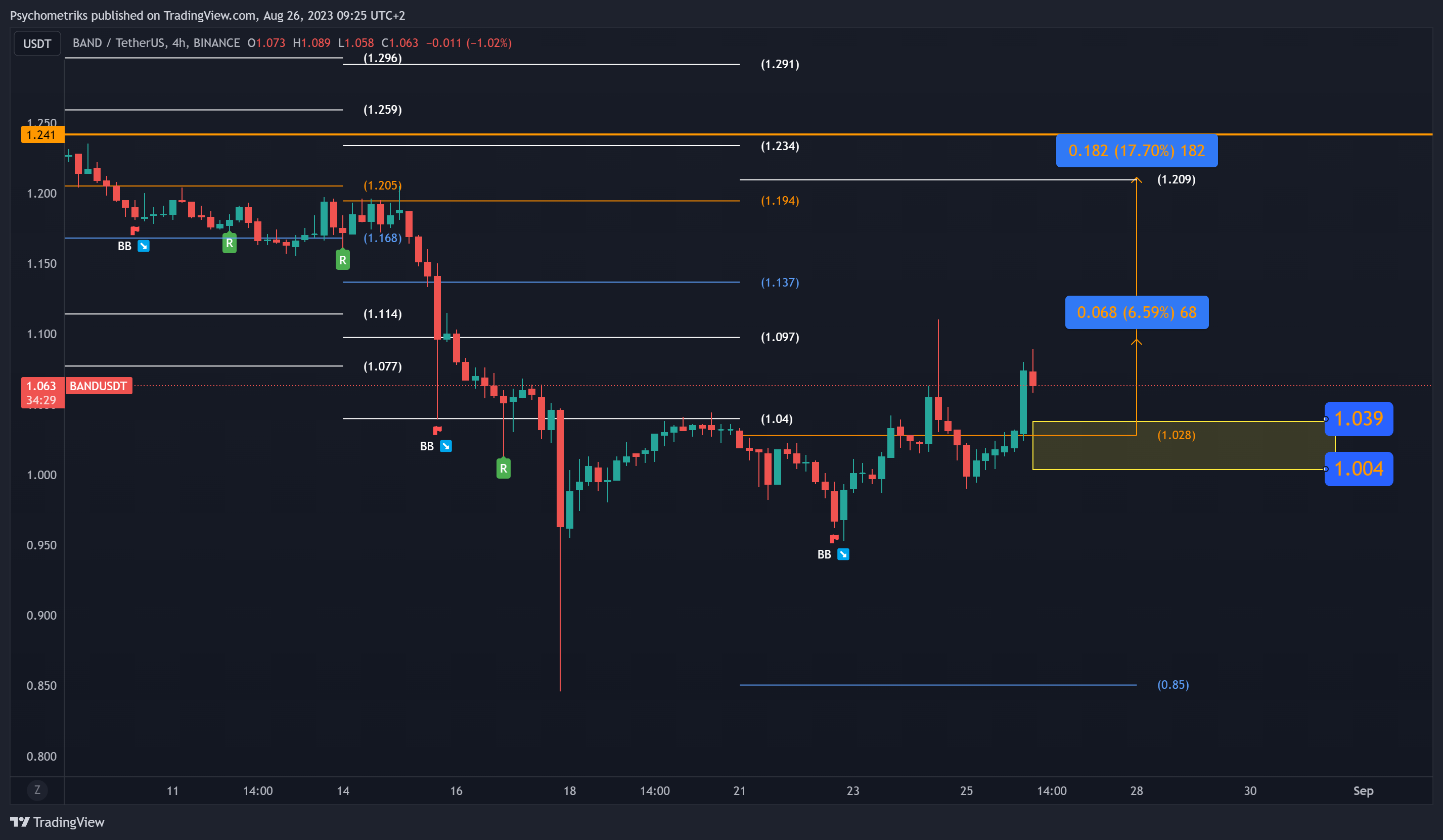This screenshot has width=1443, height=840.
Task: Click the (1.114) level label
Action: pos(383,314)
